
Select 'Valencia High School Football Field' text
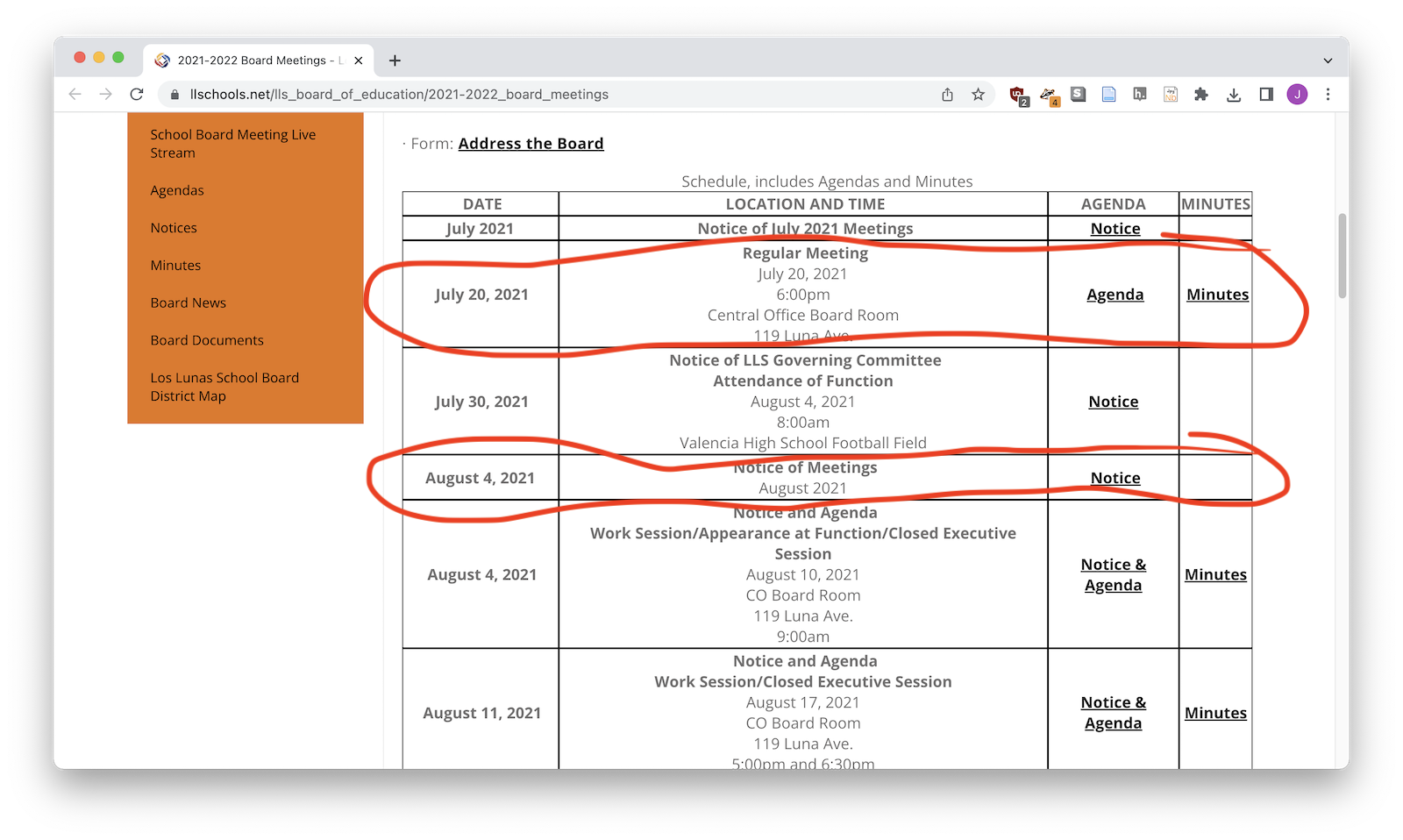coord(803,444)
